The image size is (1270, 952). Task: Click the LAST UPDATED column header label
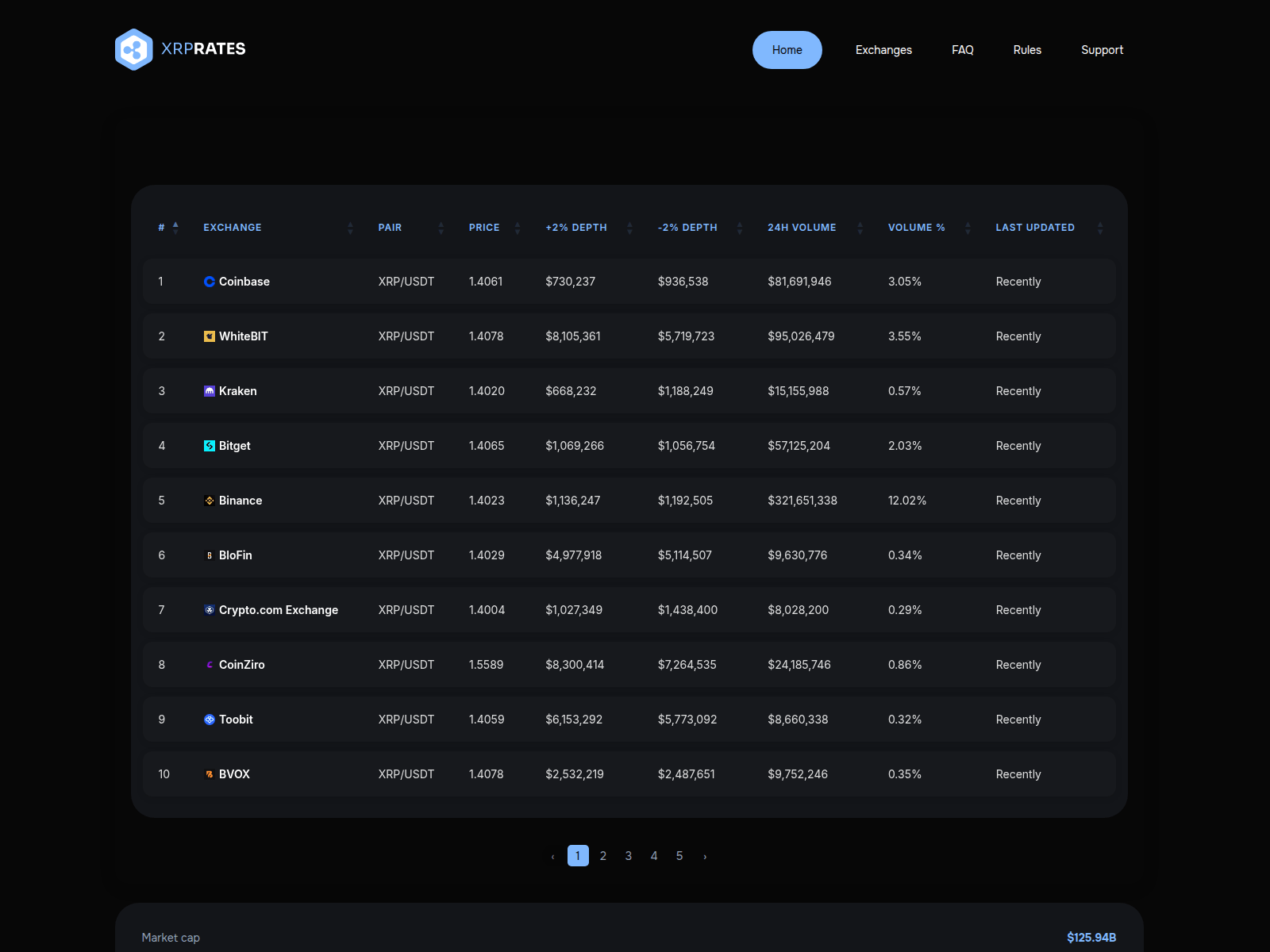(1035, 228)
